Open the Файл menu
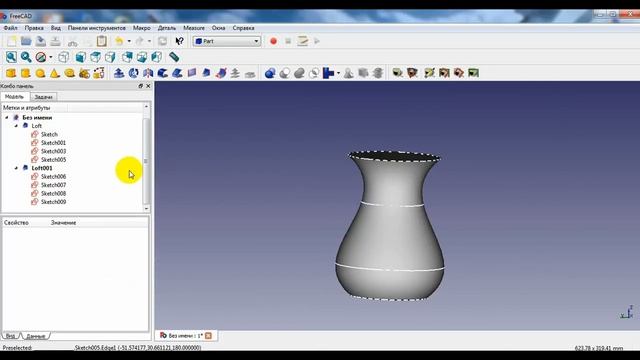640x360 pixels. click(x=11, y=28)
